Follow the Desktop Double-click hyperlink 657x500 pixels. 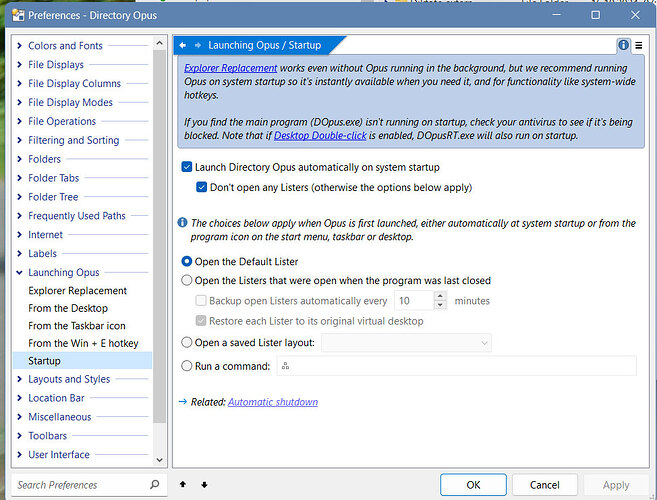pyautogui.click(x=320, y=135)
